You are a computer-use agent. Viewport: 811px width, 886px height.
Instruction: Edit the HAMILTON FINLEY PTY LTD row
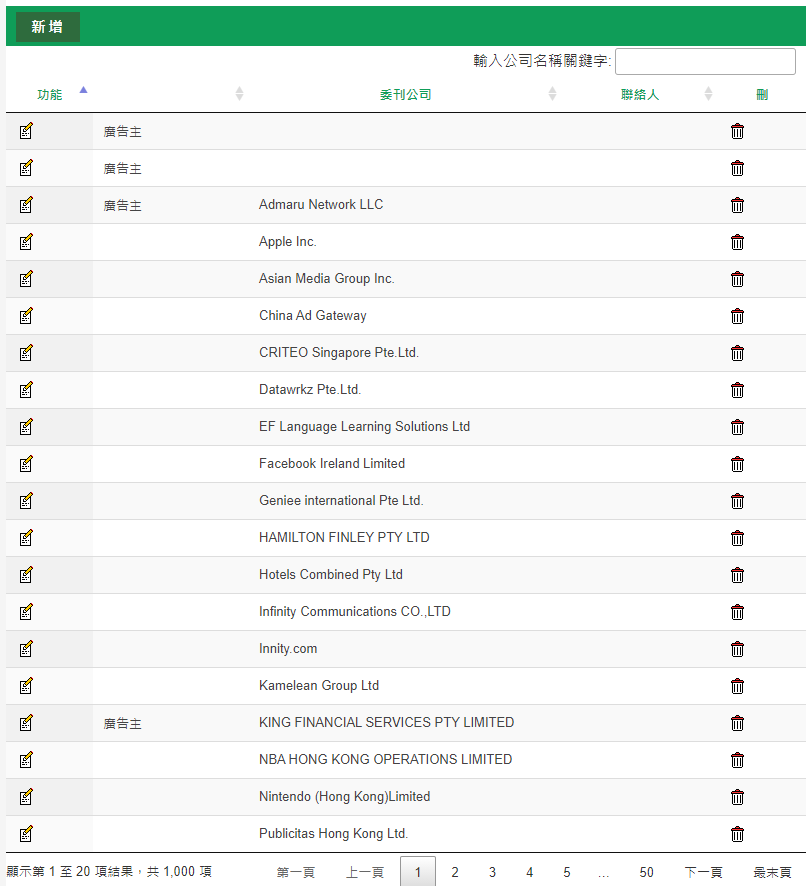tap(26, 538)
